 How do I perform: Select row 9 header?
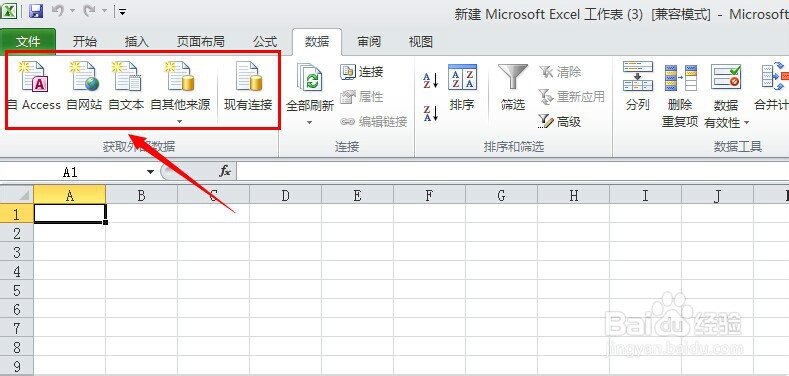tap(17, 365)
